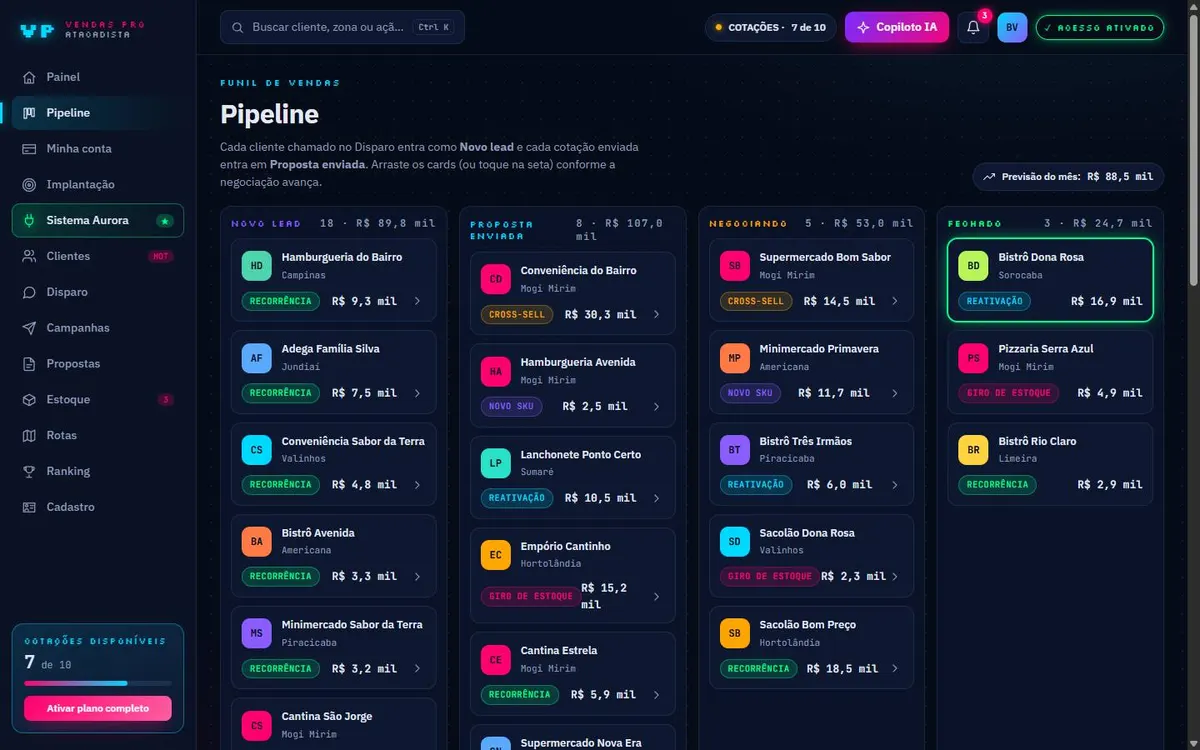Click Ativar plano completo

pos(98,708)
